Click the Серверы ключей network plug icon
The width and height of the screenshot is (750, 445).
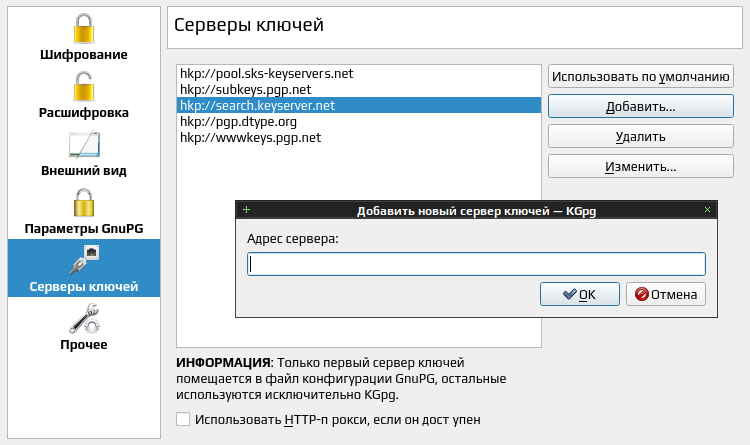coord(84,260)
